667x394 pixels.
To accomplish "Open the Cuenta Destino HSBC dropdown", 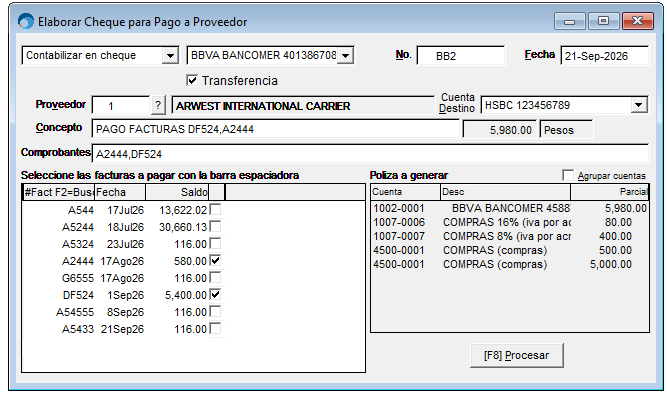I will 639,105.
